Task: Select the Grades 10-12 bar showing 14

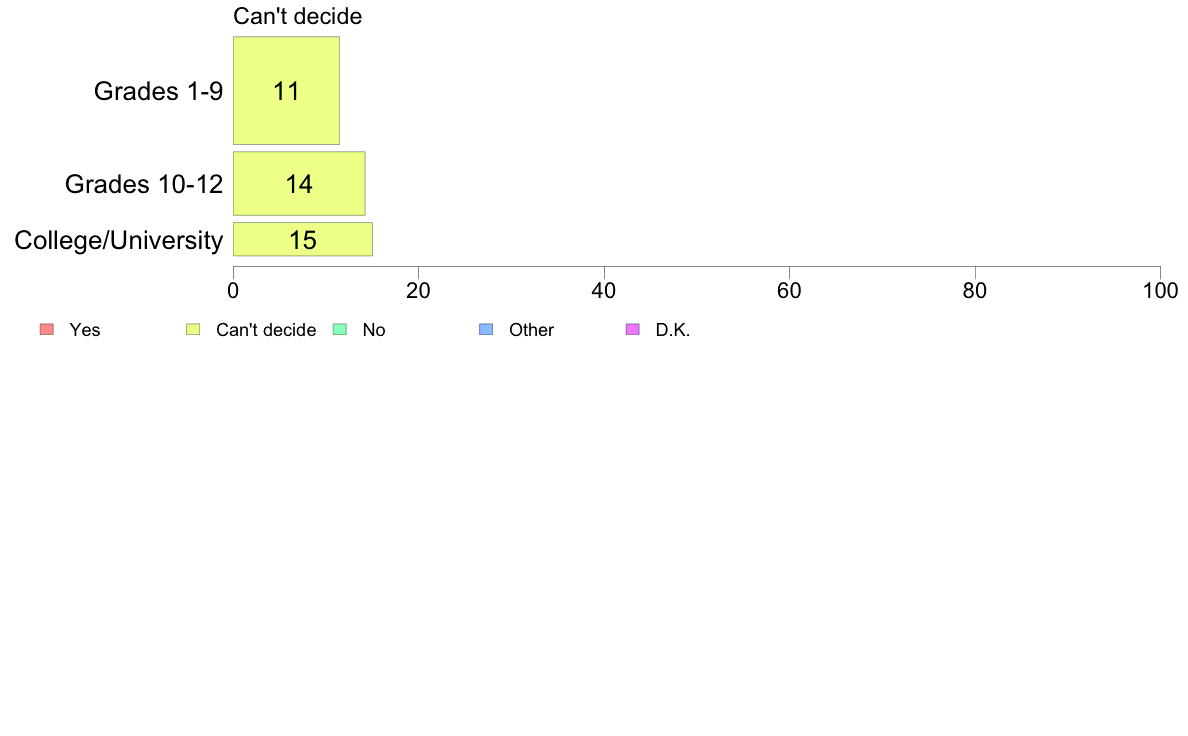Action: [299, 183]
